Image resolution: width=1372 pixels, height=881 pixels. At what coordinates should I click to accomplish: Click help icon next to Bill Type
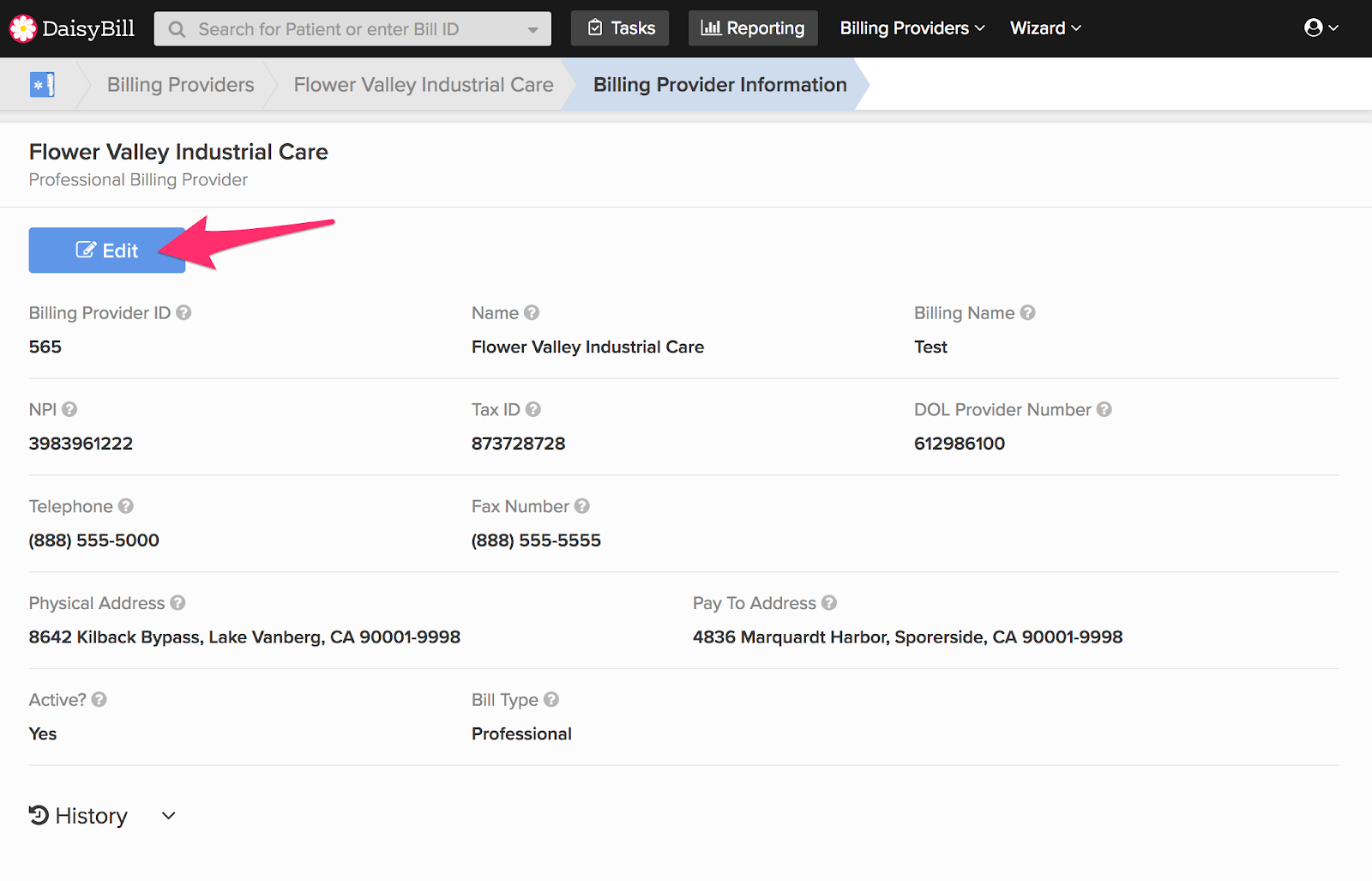pyautogui.click(x=551, y=699)
